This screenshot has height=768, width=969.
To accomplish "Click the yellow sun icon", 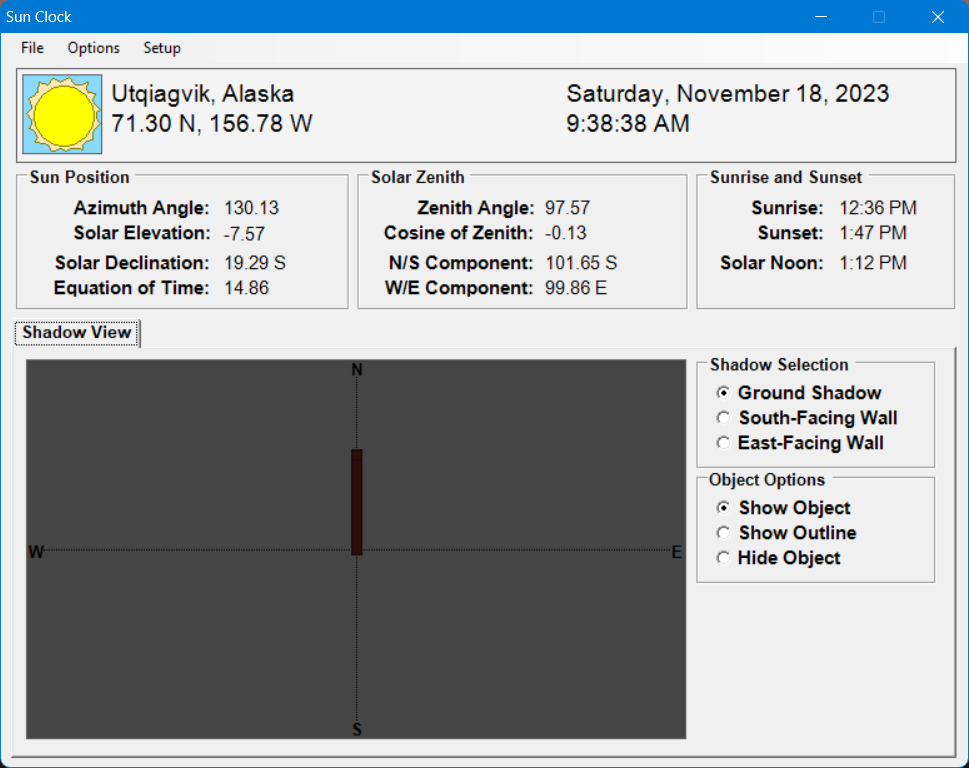I will 62,115.
